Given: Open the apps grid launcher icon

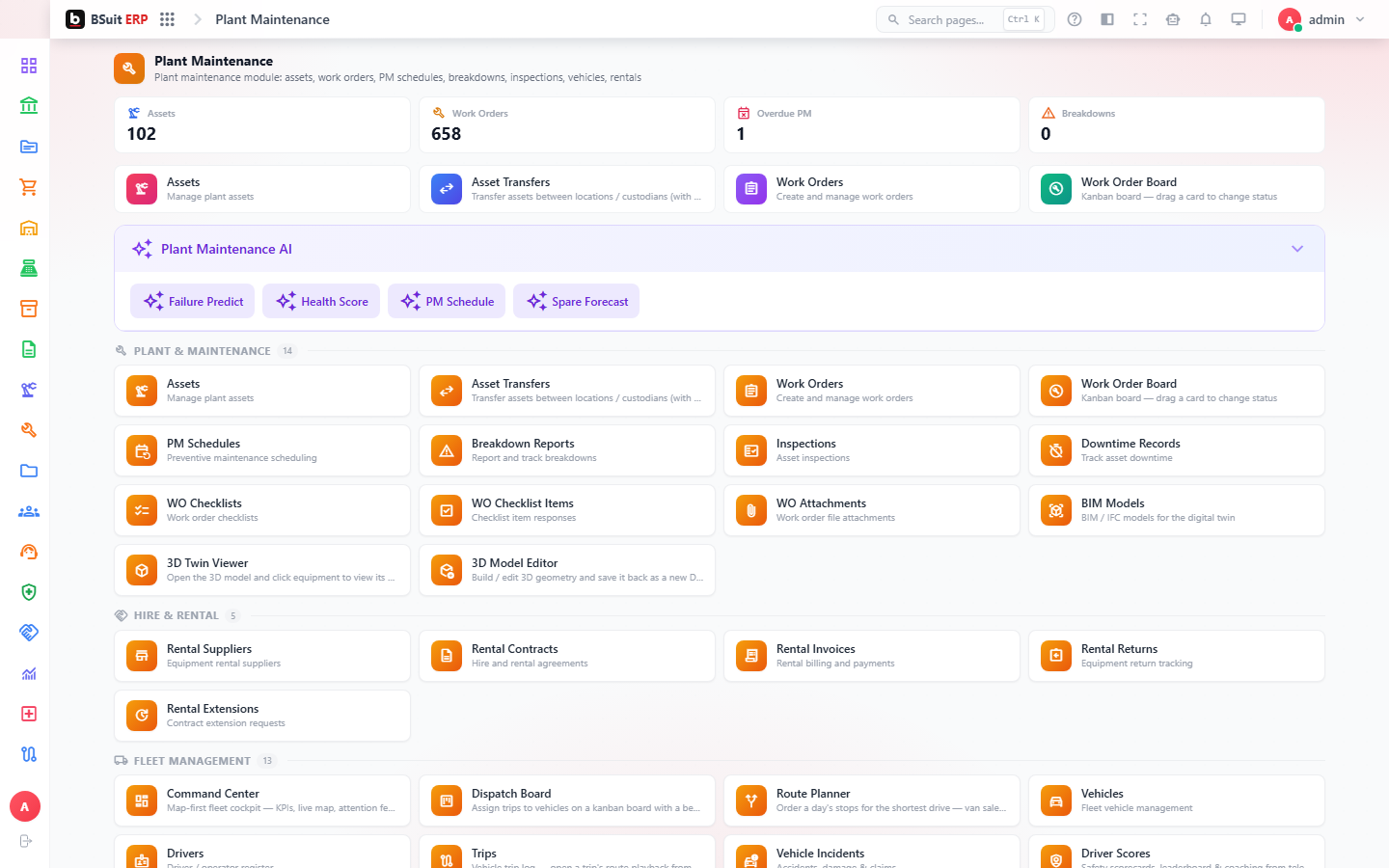Looking at the screenshot, I should (x=167, y=19).
